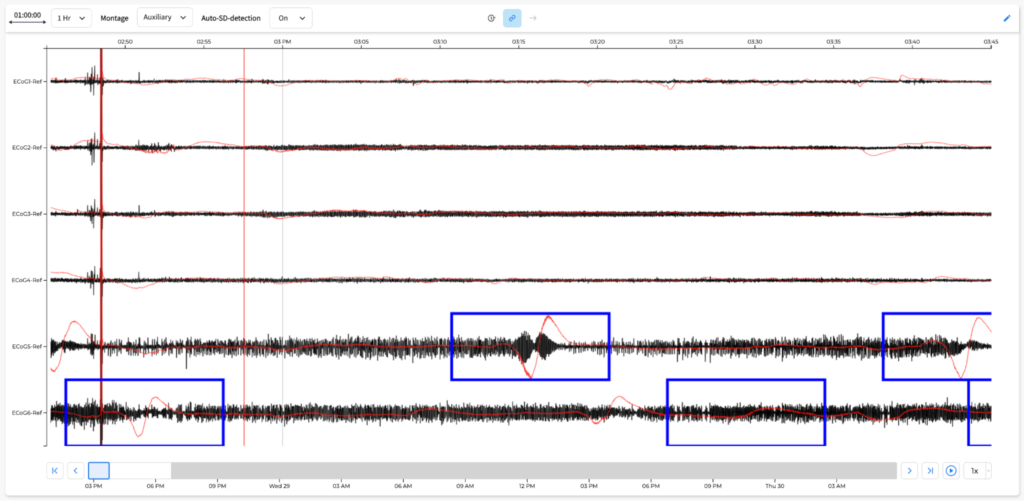Click the 03:30 time axis label

tap(754, 41)
